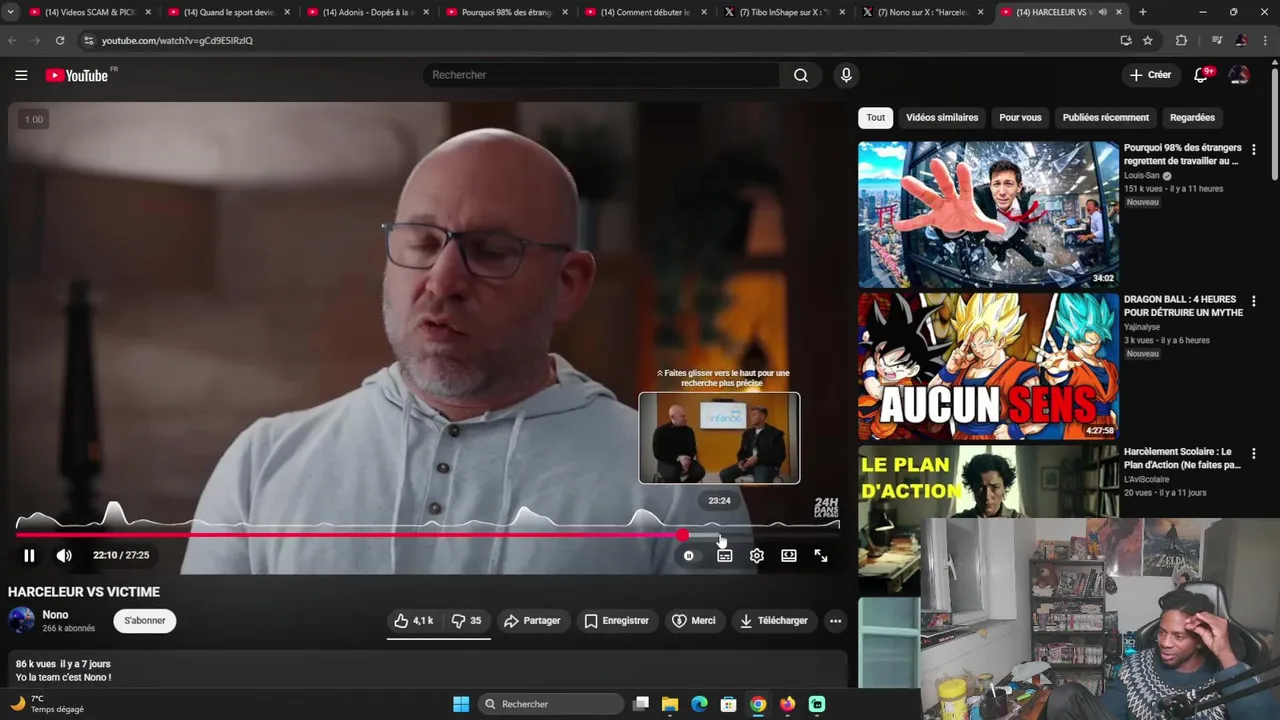Viewport: 1280px width, 720px height.
Task: Switch to Videos SCAM & PIC browser tab
Action: (89, 12)
